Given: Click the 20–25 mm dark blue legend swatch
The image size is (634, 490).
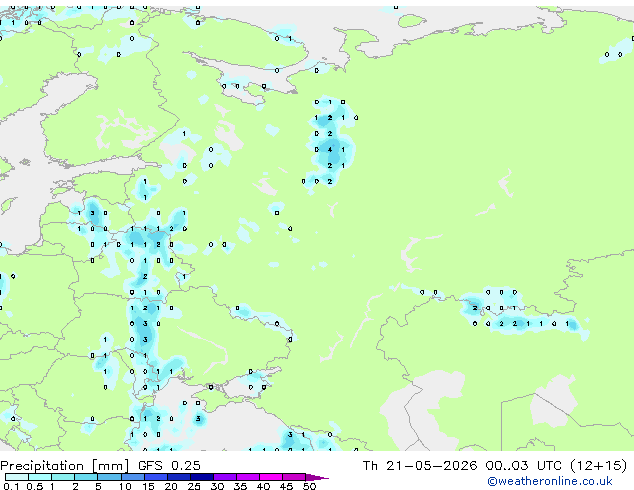Looking at the screenshot, I should pyautogui.click(x=179, y=477).
